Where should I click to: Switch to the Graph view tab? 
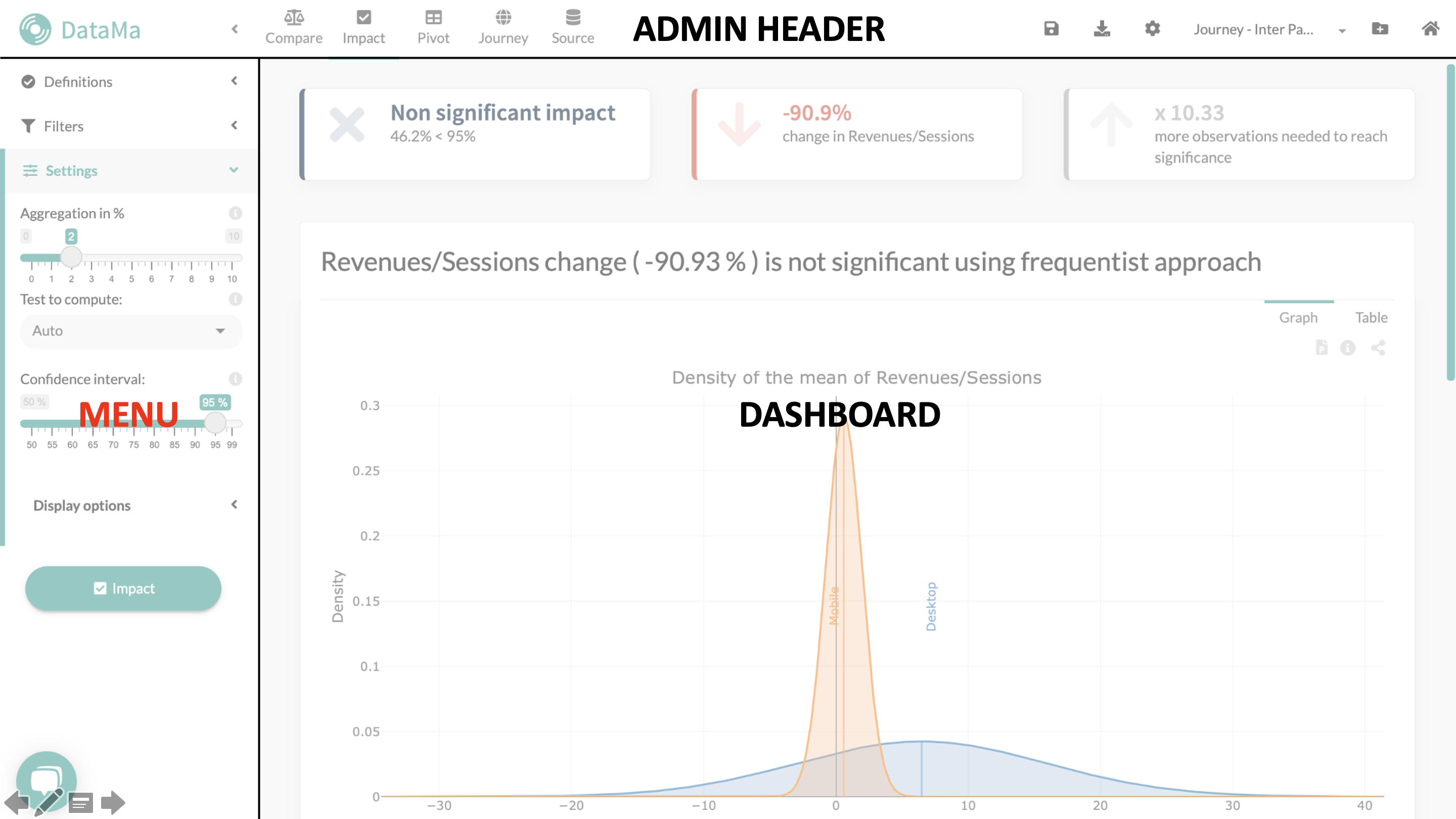[1298, 316]
